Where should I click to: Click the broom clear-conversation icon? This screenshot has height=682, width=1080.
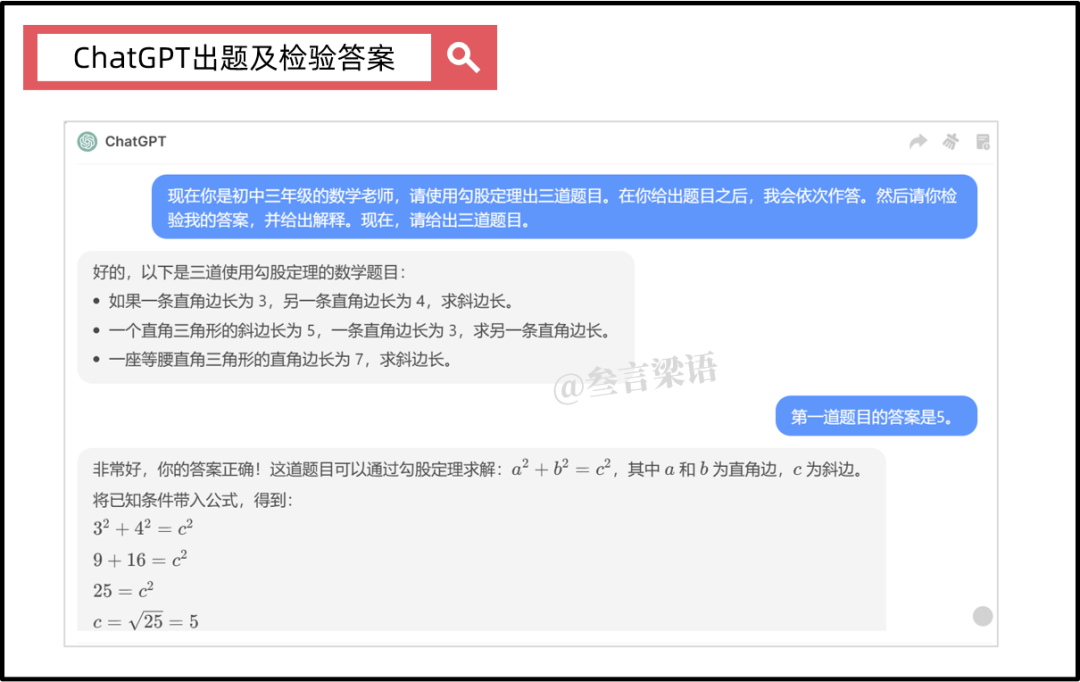951,141
